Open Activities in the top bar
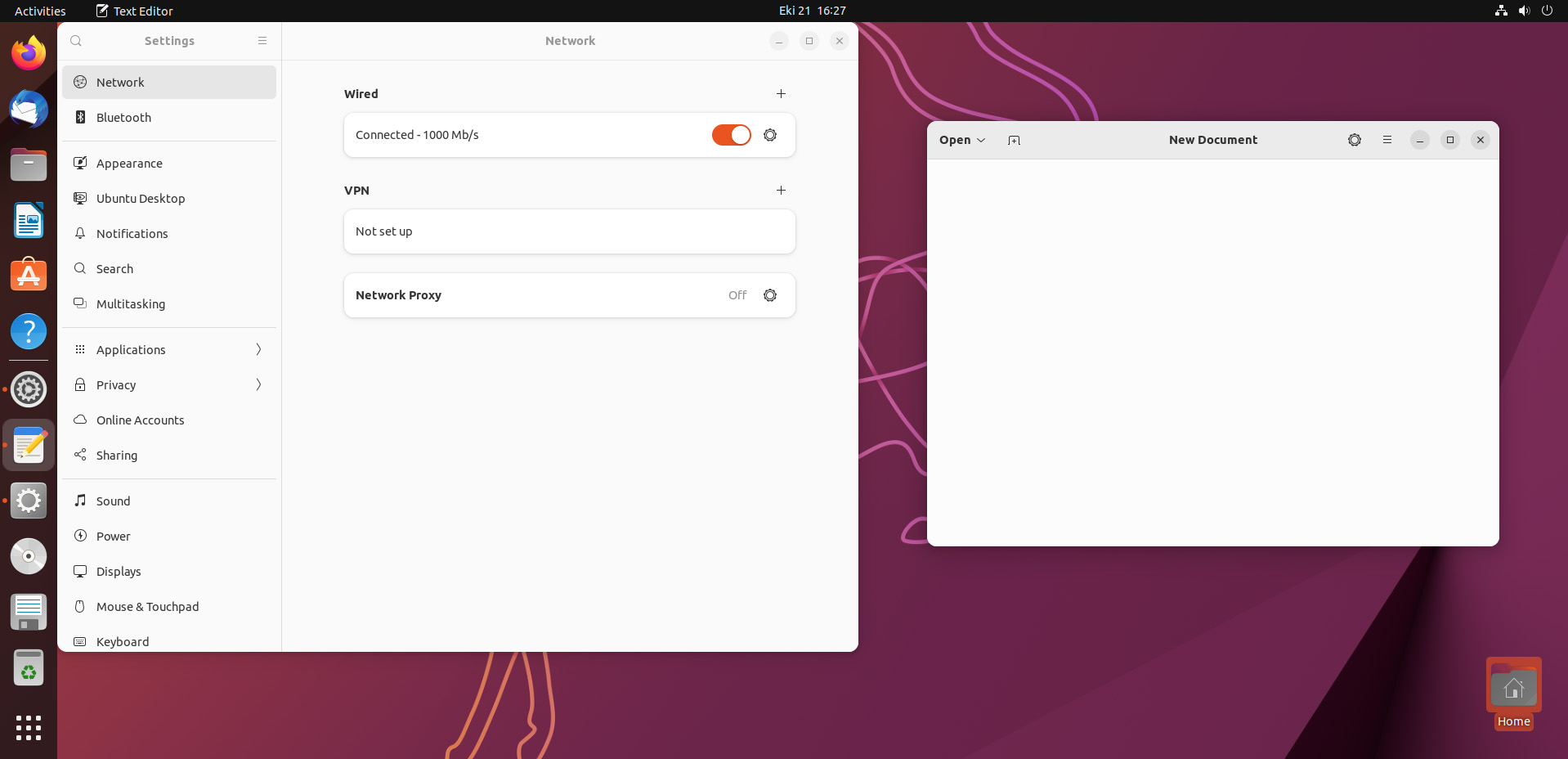Screen dimensions: 1568x759 point(39,11)
